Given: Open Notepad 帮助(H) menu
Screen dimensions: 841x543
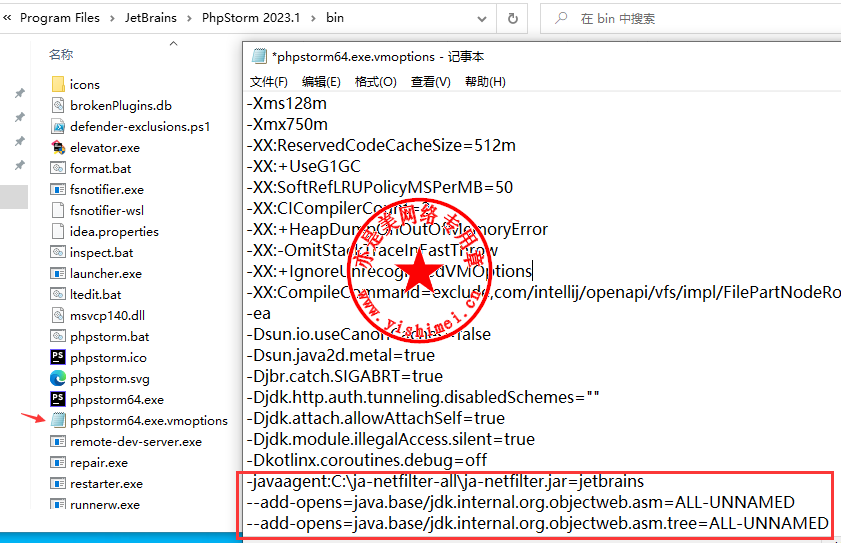Looking at the screenshot, I should 485,82.
